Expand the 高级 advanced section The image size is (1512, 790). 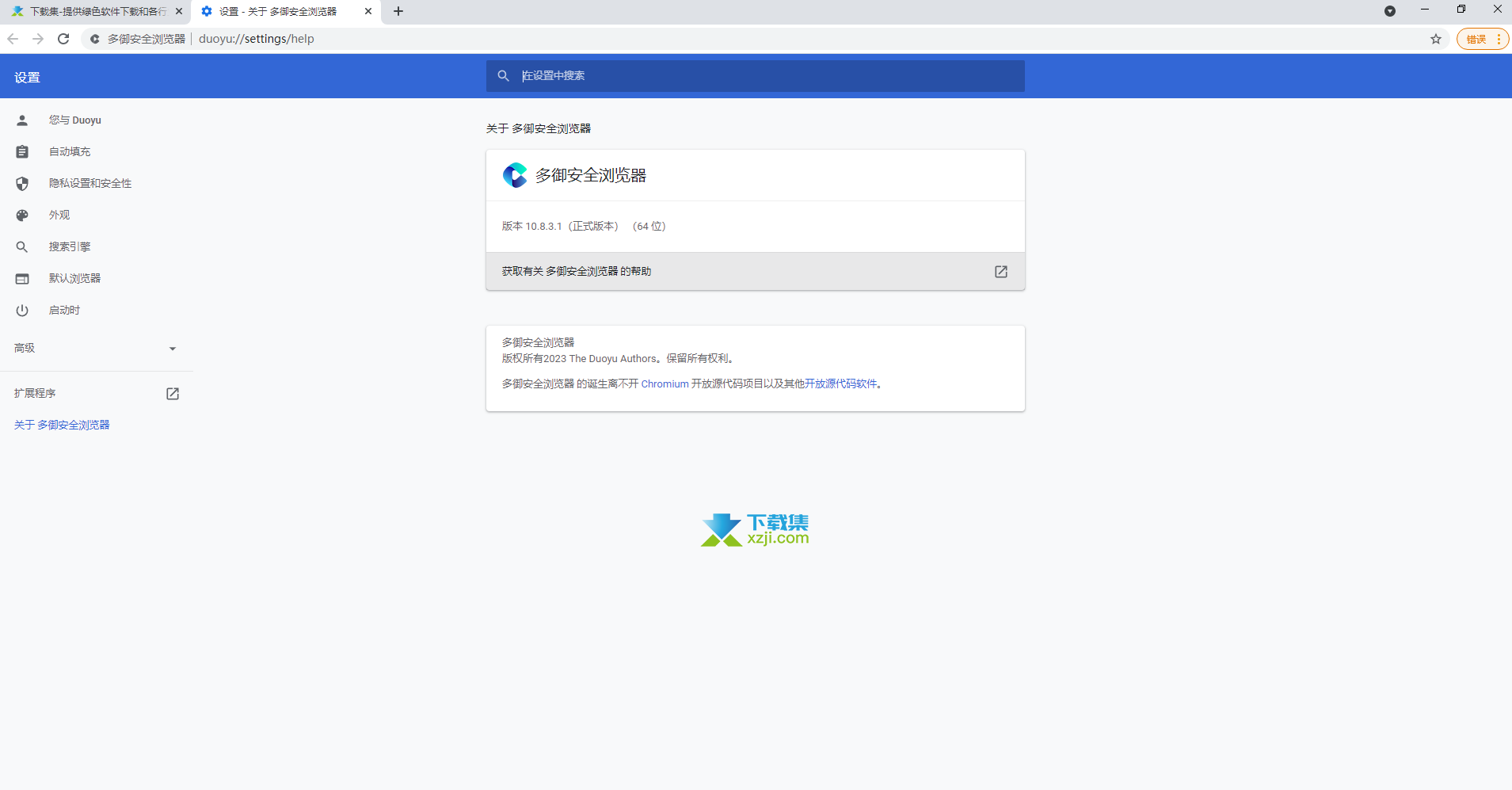pyautogui.click(x=96, y=349)
